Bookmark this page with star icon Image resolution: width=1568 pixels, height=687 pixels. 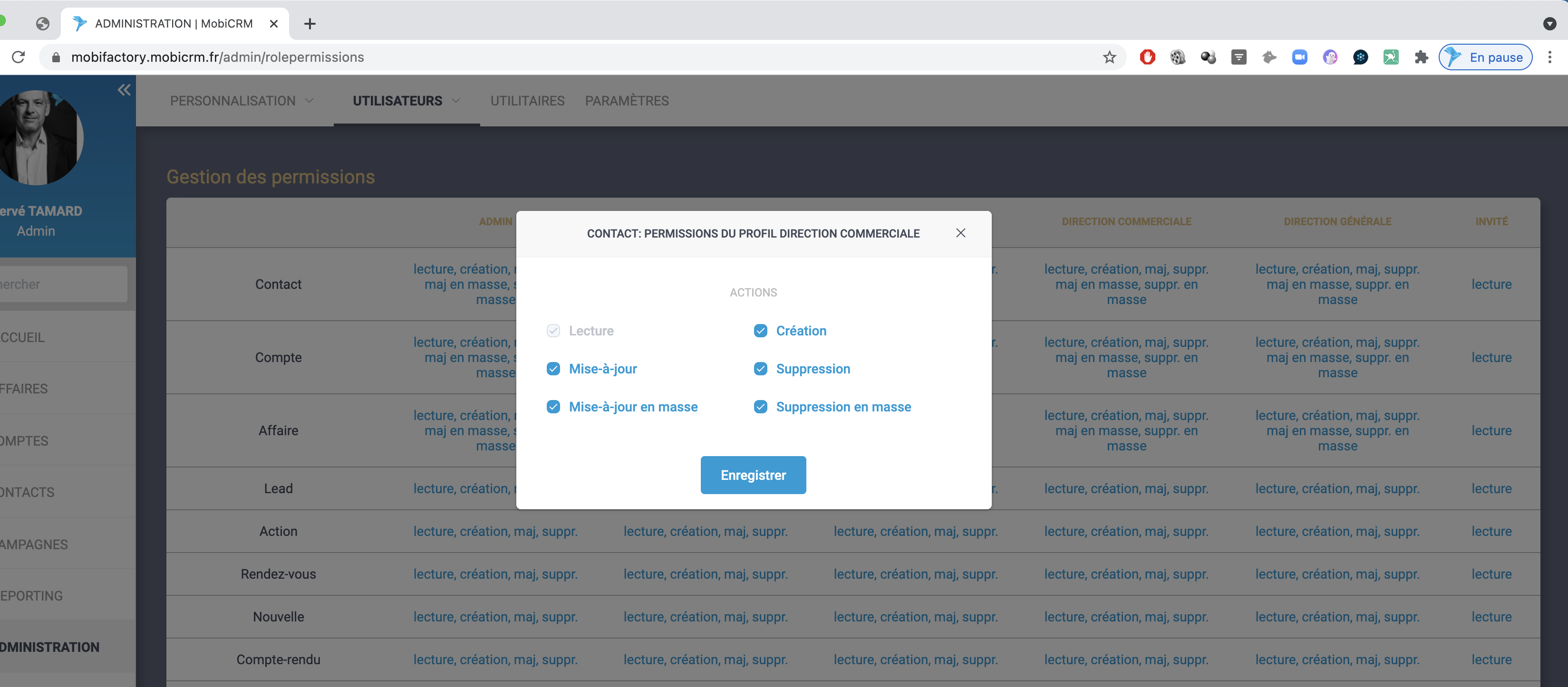point(1109,57)
